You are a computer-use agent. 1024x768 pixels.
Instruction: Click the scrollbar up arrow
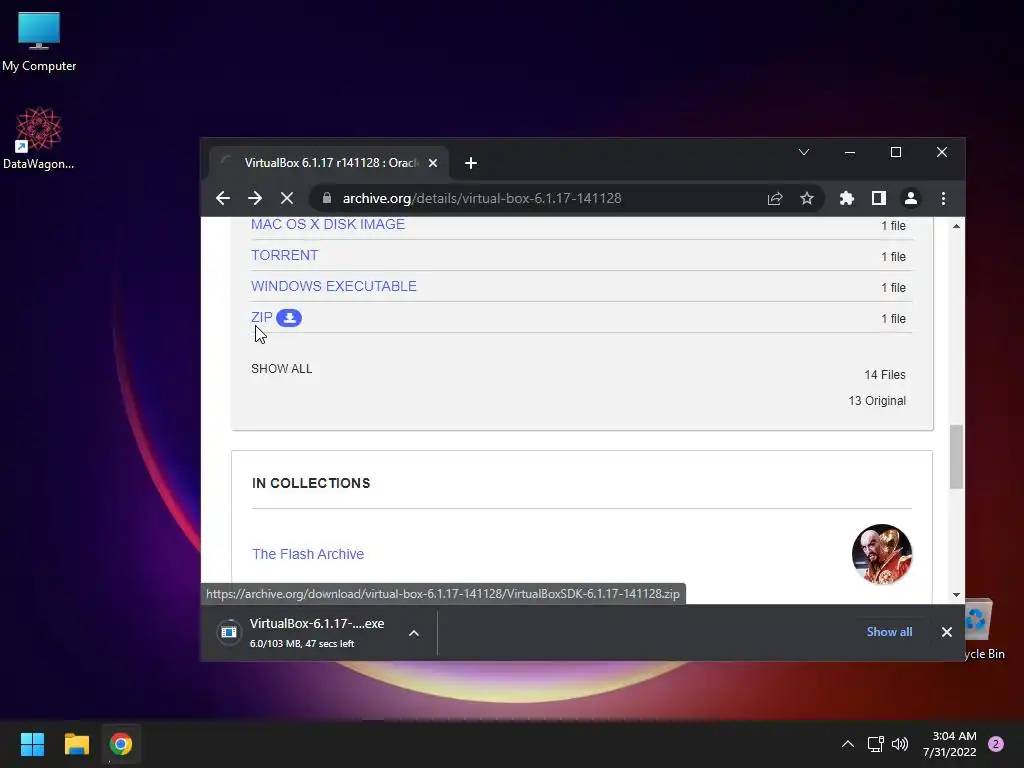point(956,226)
